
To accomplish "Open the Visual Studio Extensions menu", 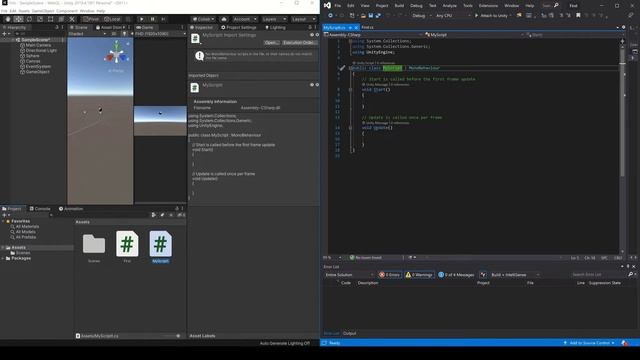I will [488, 6].
